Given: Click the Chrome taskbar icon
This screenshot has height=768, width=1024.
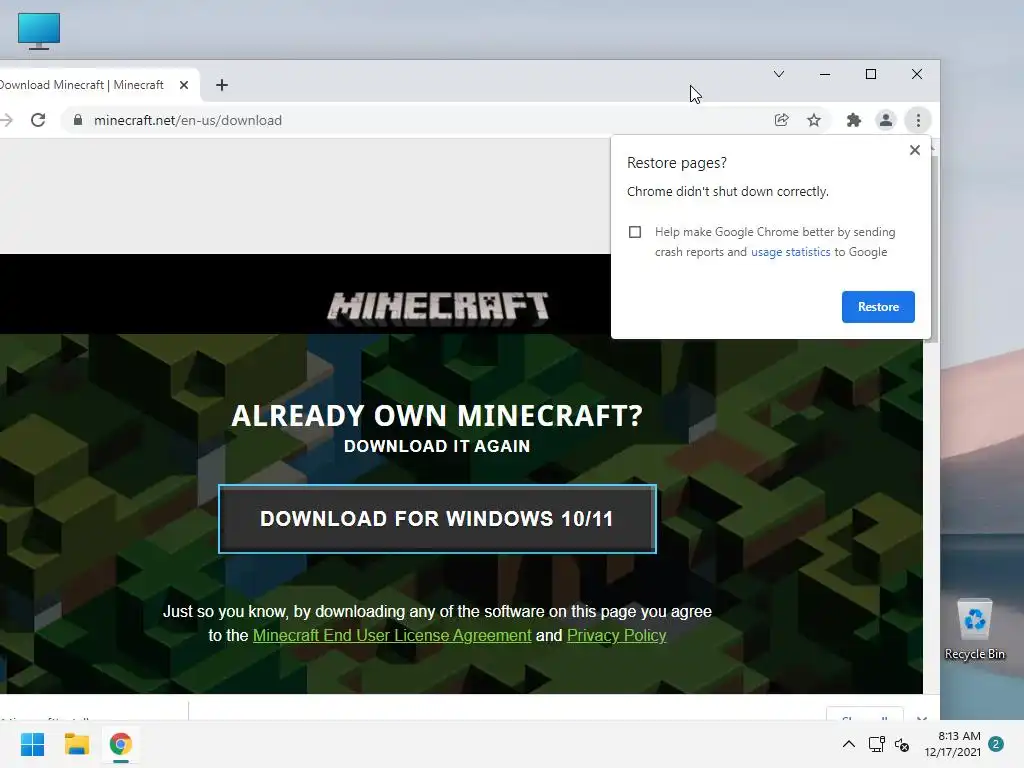Looking at the screenshot, I should pos(121,744).
